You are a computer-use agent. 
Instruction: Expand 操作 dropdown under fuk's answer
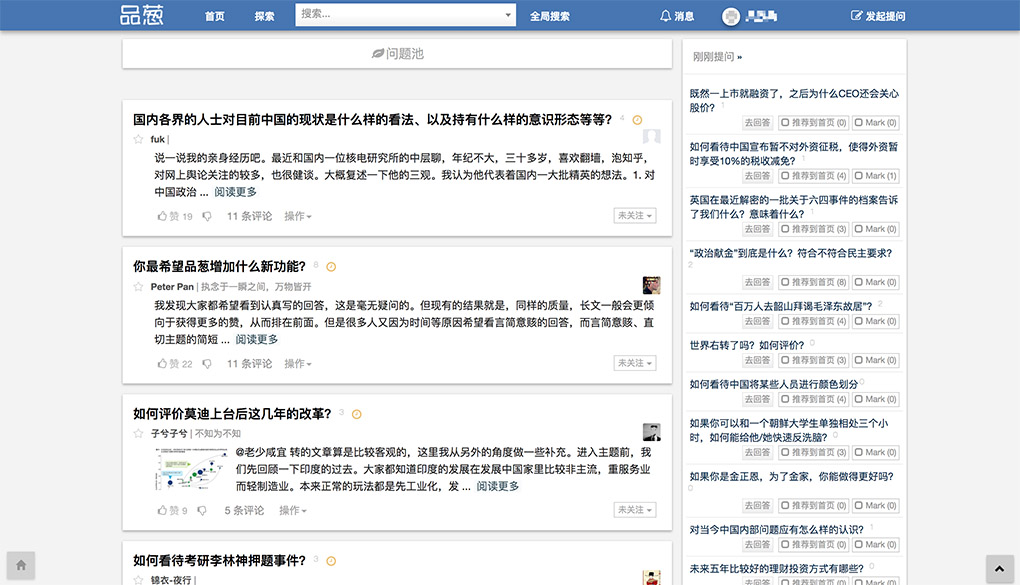tap(297, 216)
